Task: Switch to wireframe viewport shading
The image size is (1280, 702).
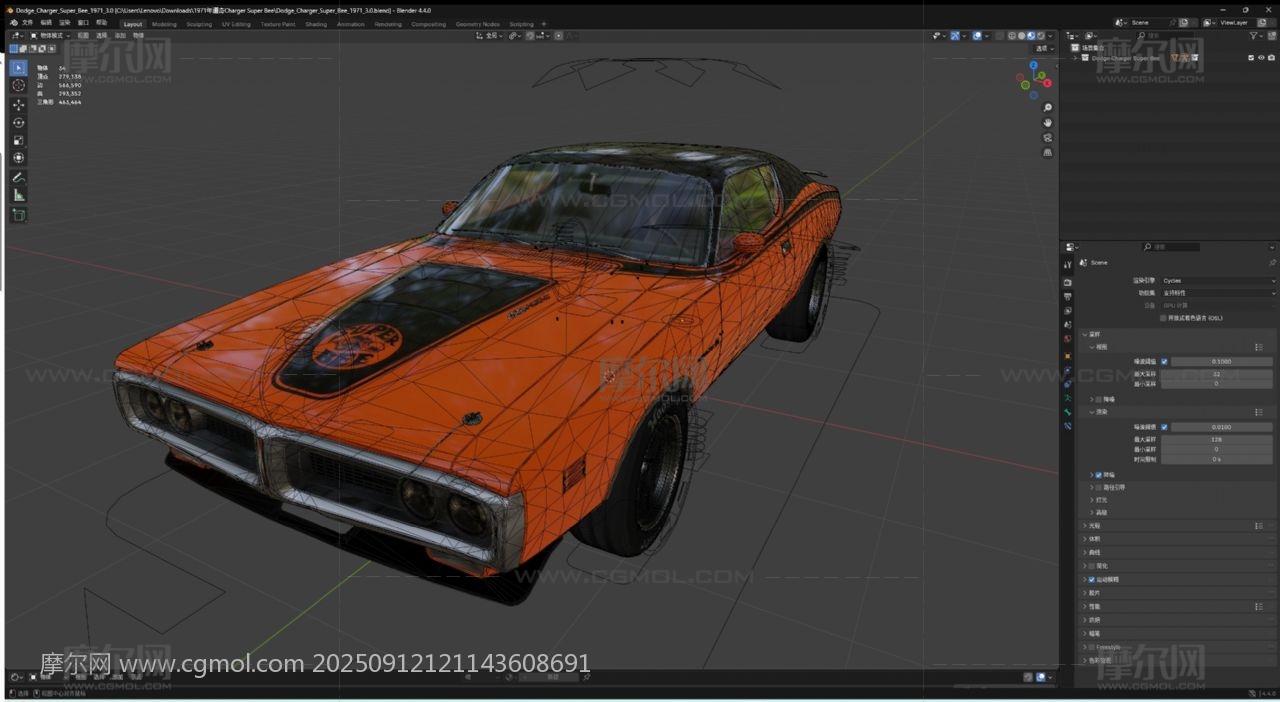Action: [x=1012, y=35]
